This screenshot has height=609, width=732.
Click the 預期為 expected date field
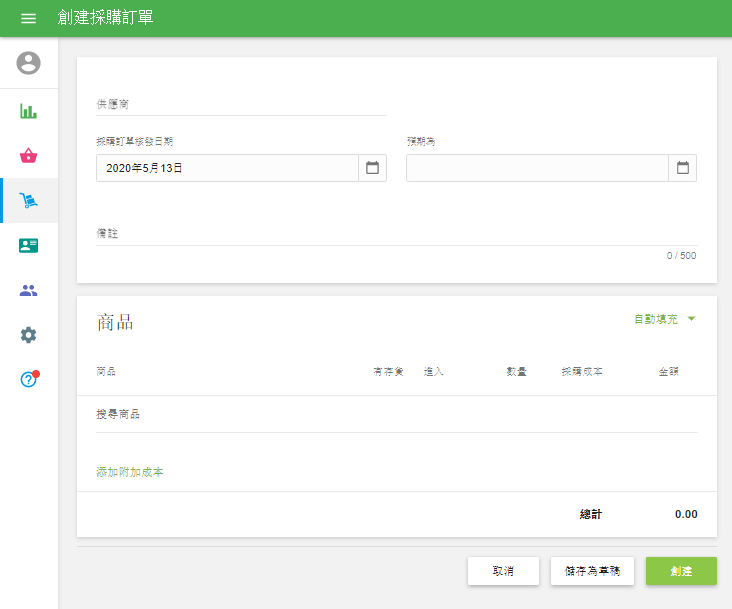tap(537, 168)
